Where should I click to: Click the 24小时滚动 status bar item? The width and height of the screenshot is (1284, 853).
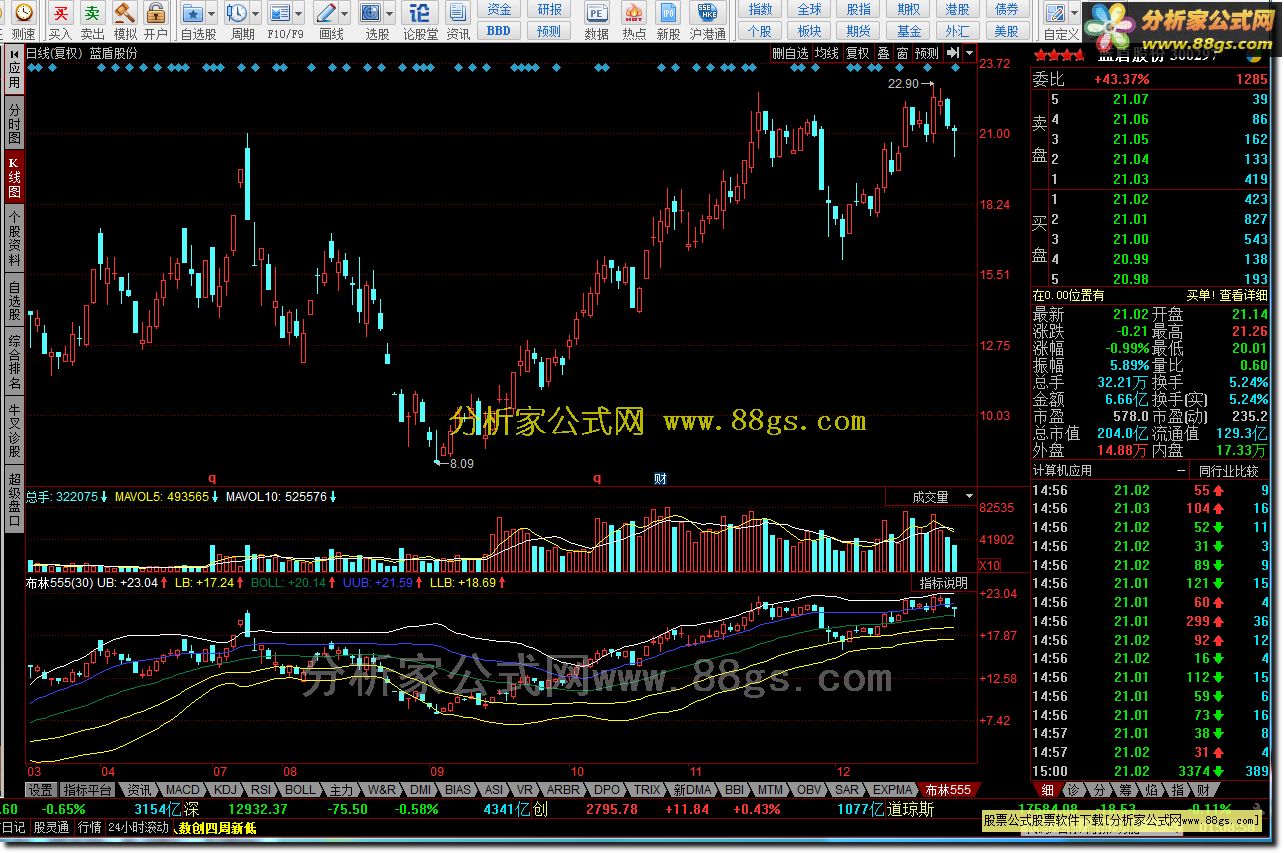pyautogui.click(x=138, y=828)
